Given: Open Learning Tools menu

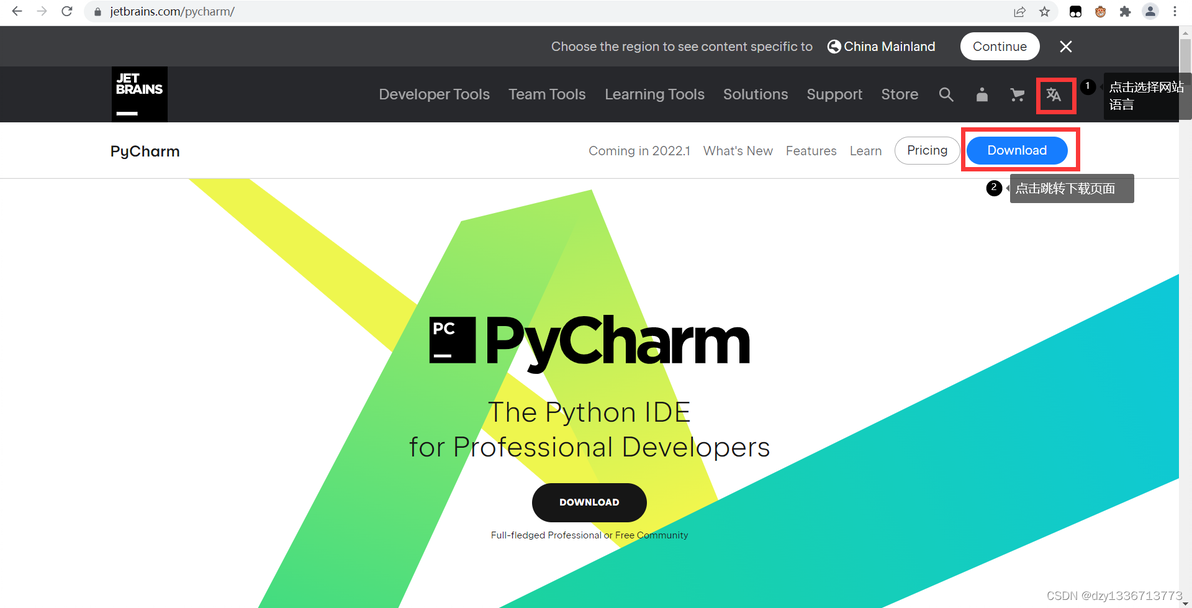Looking at the screenshot, I should click(x=655, y=94).
